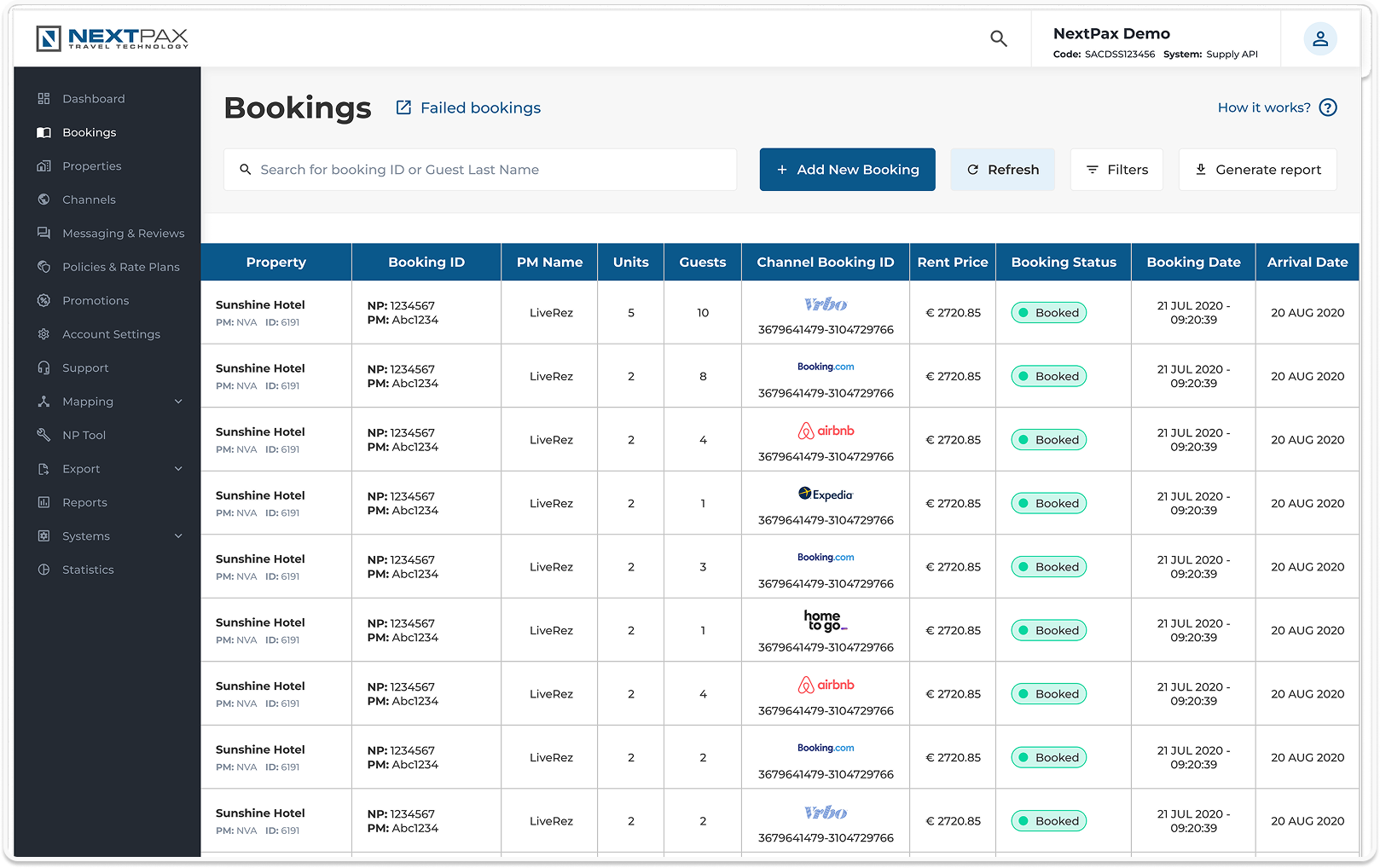1380x868 pixels.
Task: Toggle the Booked status on the Airbnb booking
Action: (1048, 439)
